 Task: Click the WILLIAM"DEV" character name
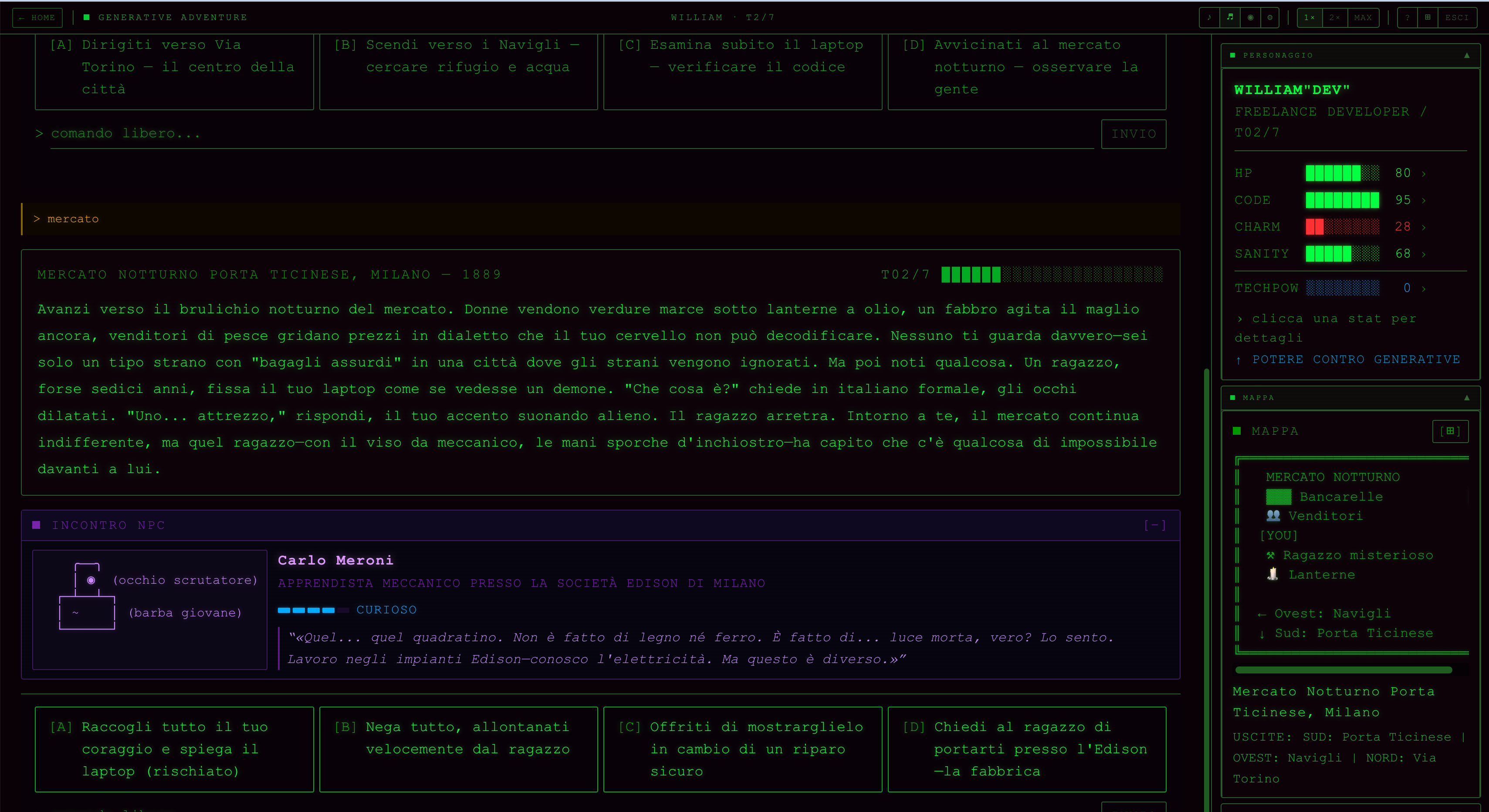1292,90
